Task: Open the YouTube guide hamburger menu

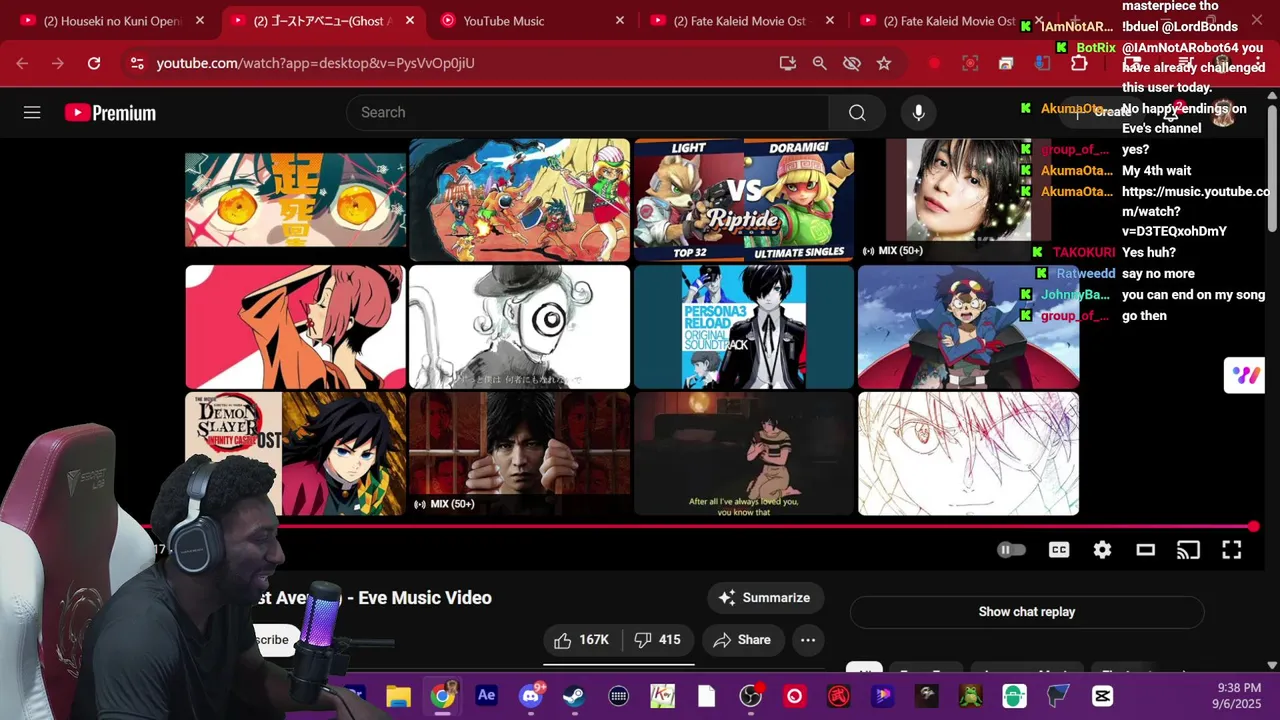Action: pyautogui.click(x=32, y=113)
